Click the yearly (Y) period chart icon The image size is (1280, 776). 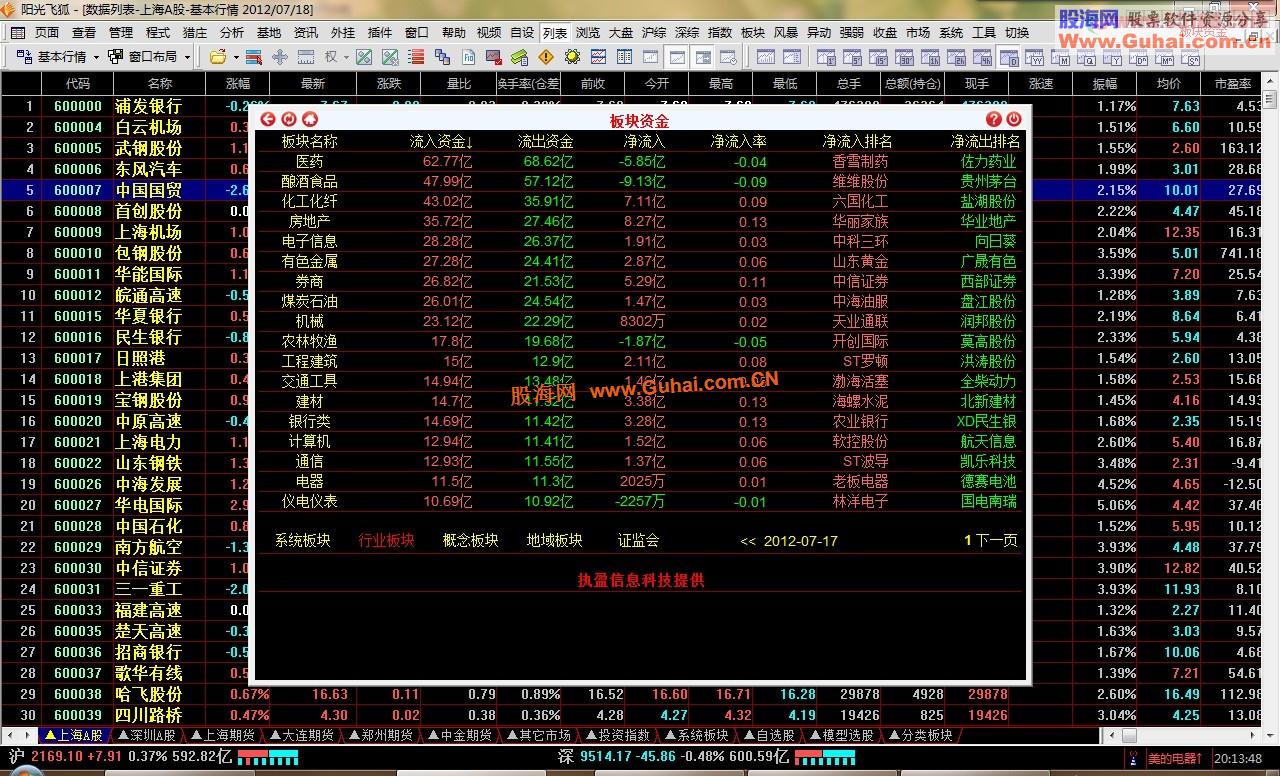pos(1113,57)
